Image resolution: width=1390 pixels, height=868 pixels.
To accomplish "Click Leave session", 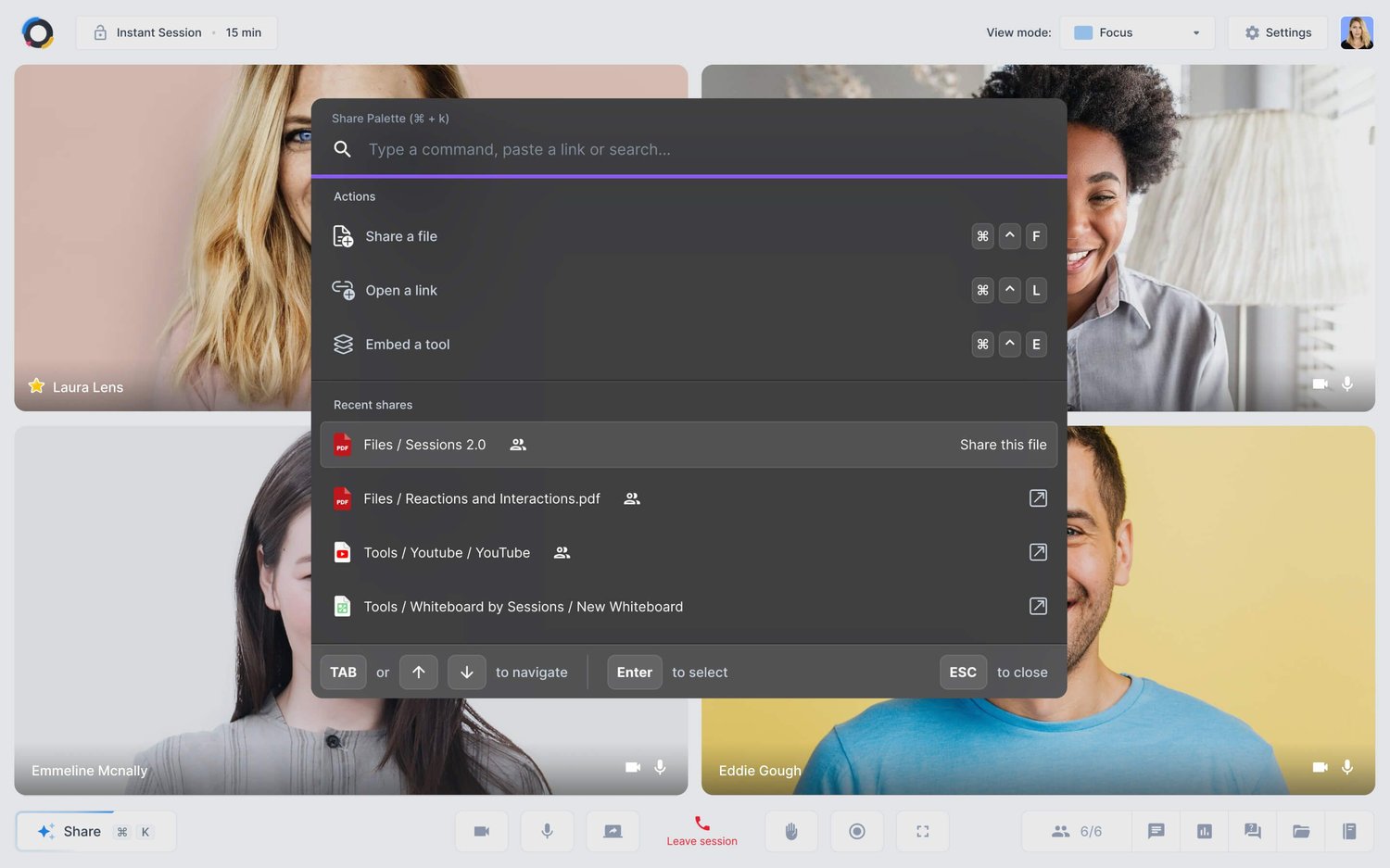I will [x=701, y=831].
